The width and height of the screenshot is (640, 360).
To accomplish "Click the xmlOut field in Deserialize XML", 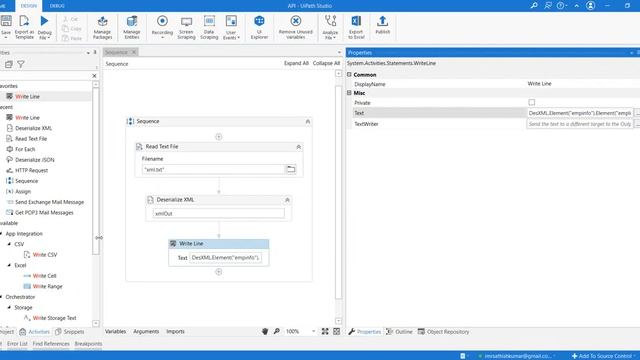I will (x=219, y=213).
